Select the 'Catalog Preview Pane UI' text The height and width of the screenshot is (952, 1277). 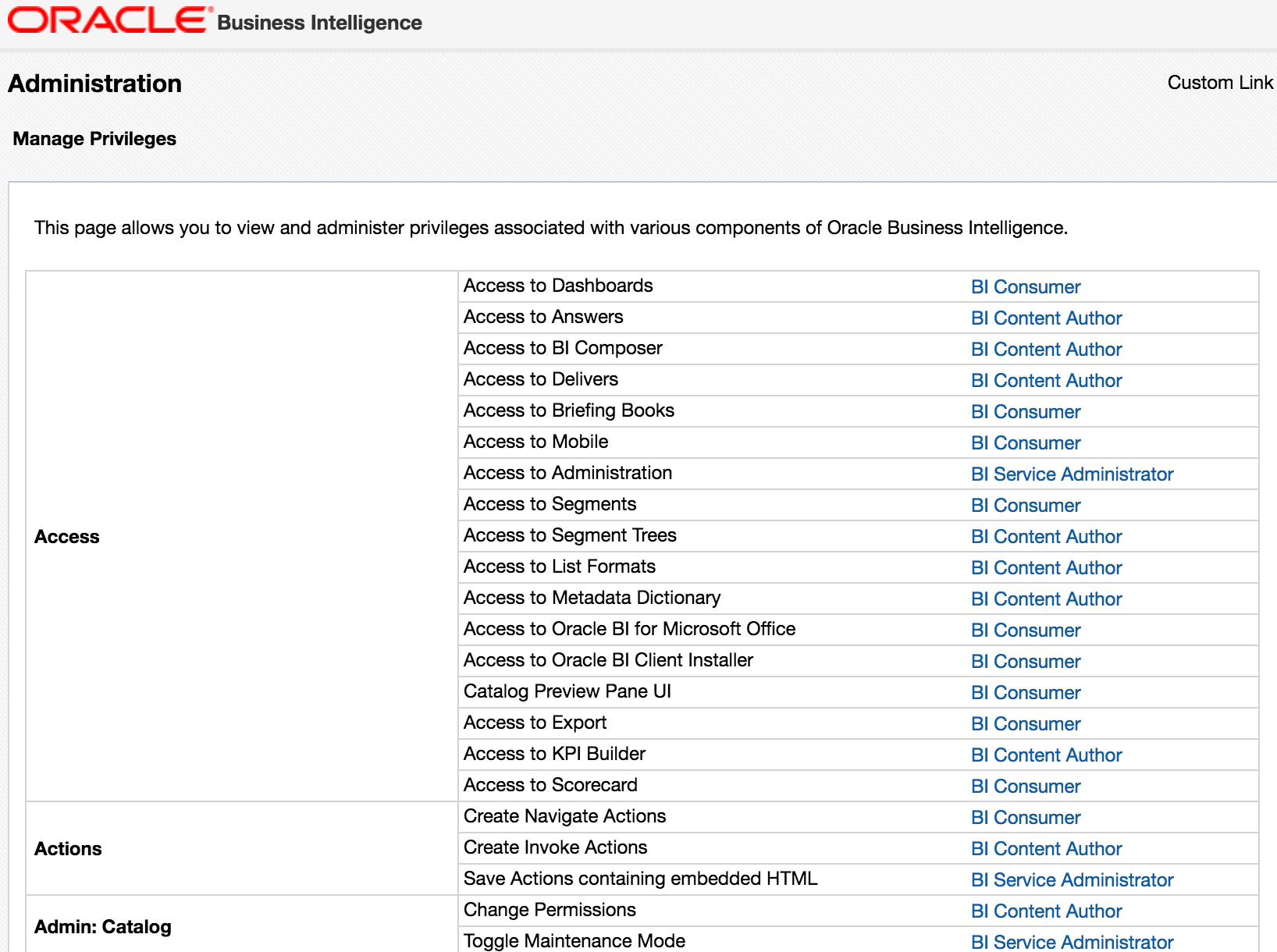(567, 691)
